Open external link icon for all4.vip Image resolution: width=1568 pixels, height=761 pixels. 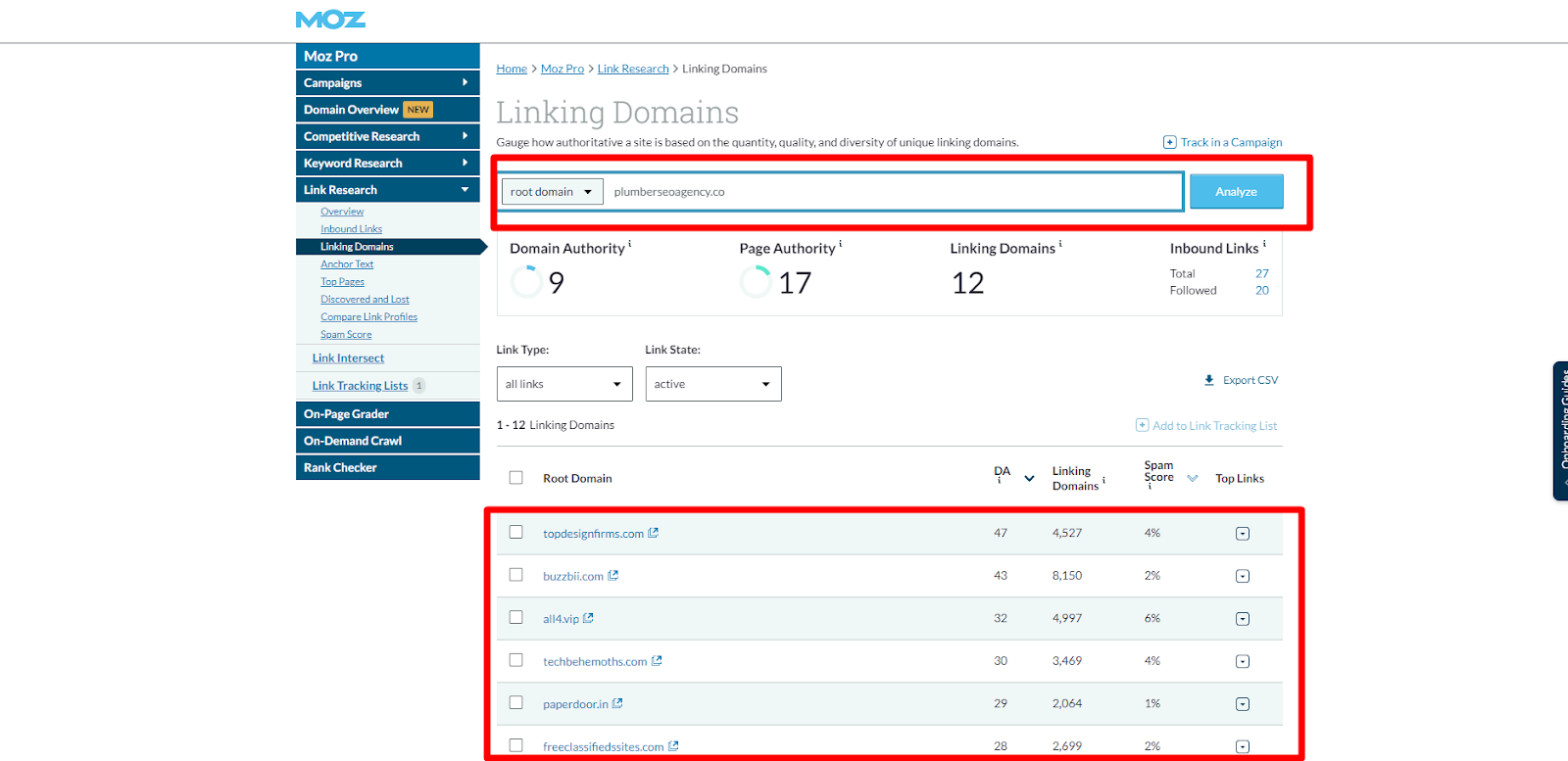[x=589, y=618]
